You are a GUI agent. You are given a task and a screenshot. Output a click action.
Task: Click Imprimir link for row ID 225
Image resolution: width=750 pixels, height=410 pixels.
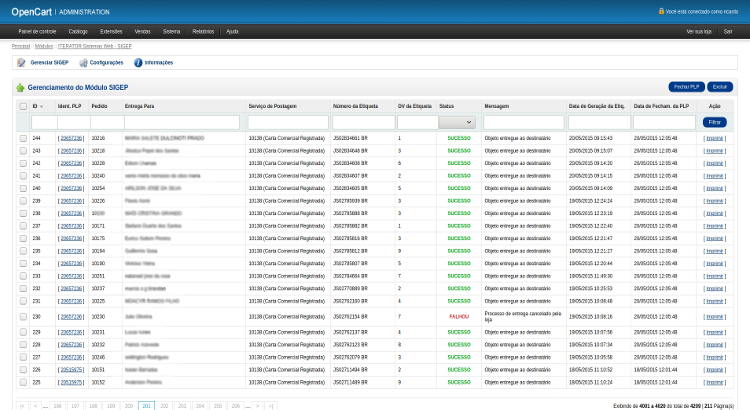[715, 382]
